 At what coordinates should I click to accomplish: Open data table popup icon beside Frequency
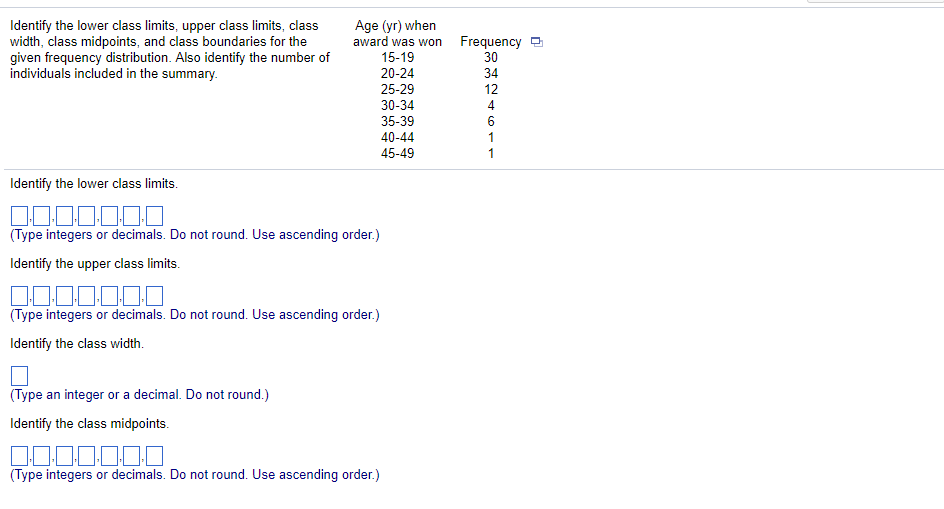536,42
